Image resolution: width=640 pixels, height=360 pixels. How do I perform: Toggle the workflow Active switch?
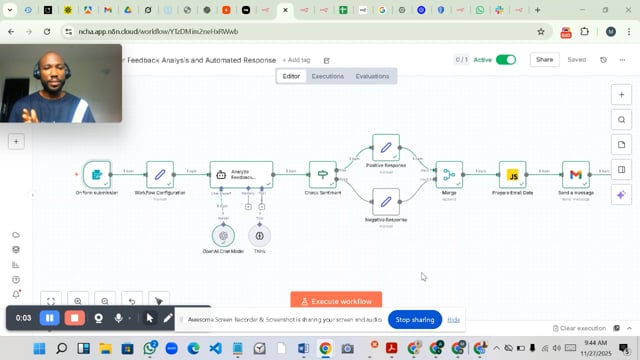[506, 60]
